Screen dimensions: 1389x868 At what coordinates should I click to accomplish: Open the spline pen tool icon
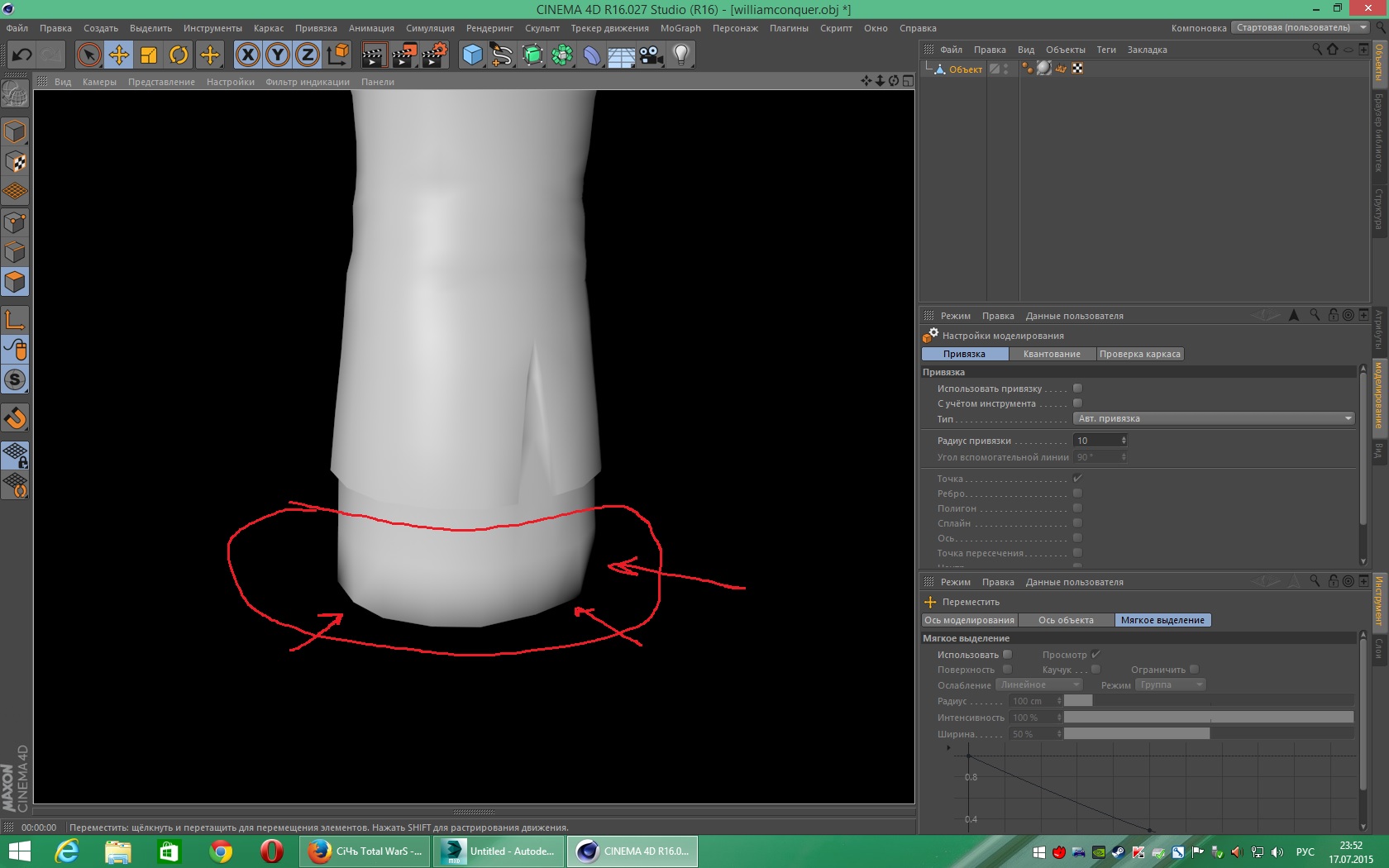[x=502, y=55]
